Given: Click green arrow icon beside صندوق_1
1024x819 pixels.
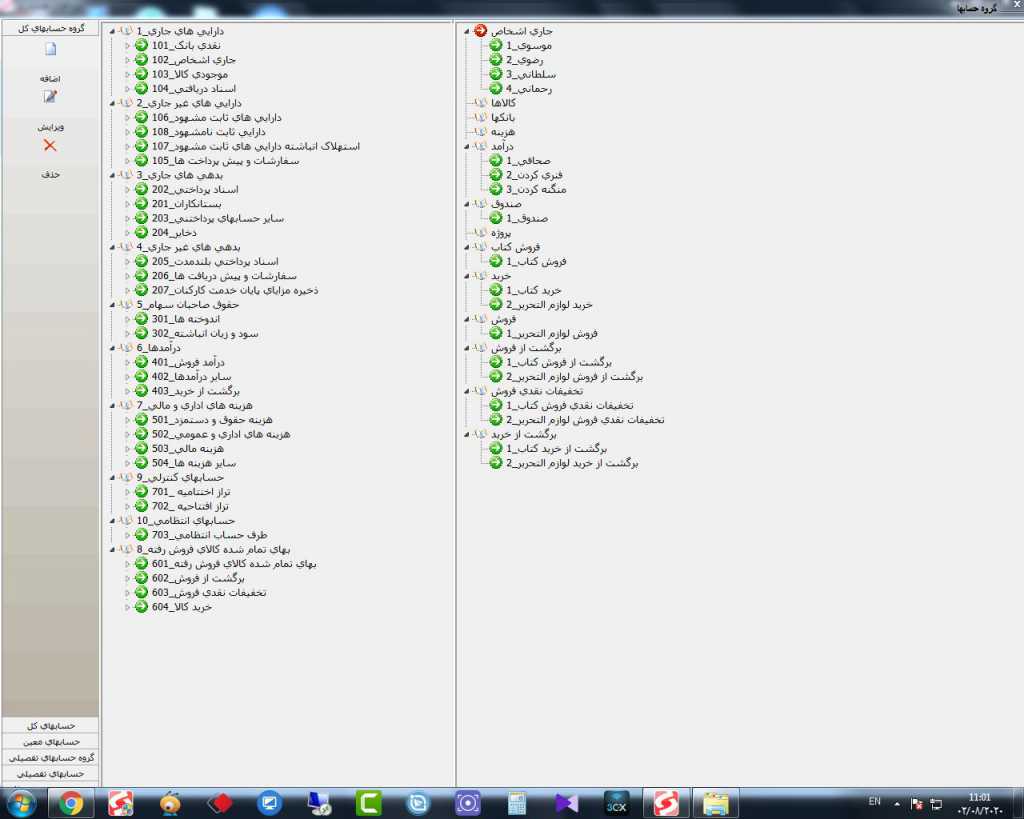Looking at the screenshot, I should tap(495, 218).
